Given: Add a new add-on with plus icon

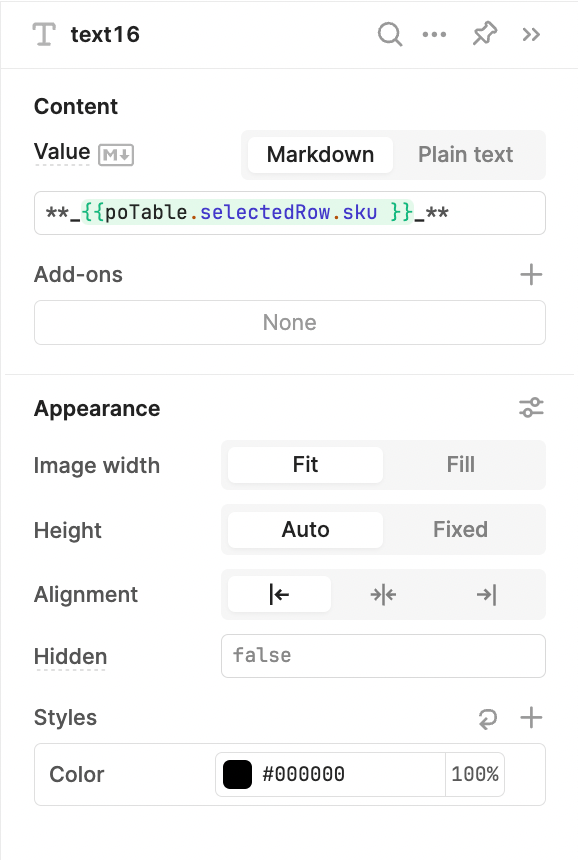Looking at the screenshot, I should (x=531, y=274).
